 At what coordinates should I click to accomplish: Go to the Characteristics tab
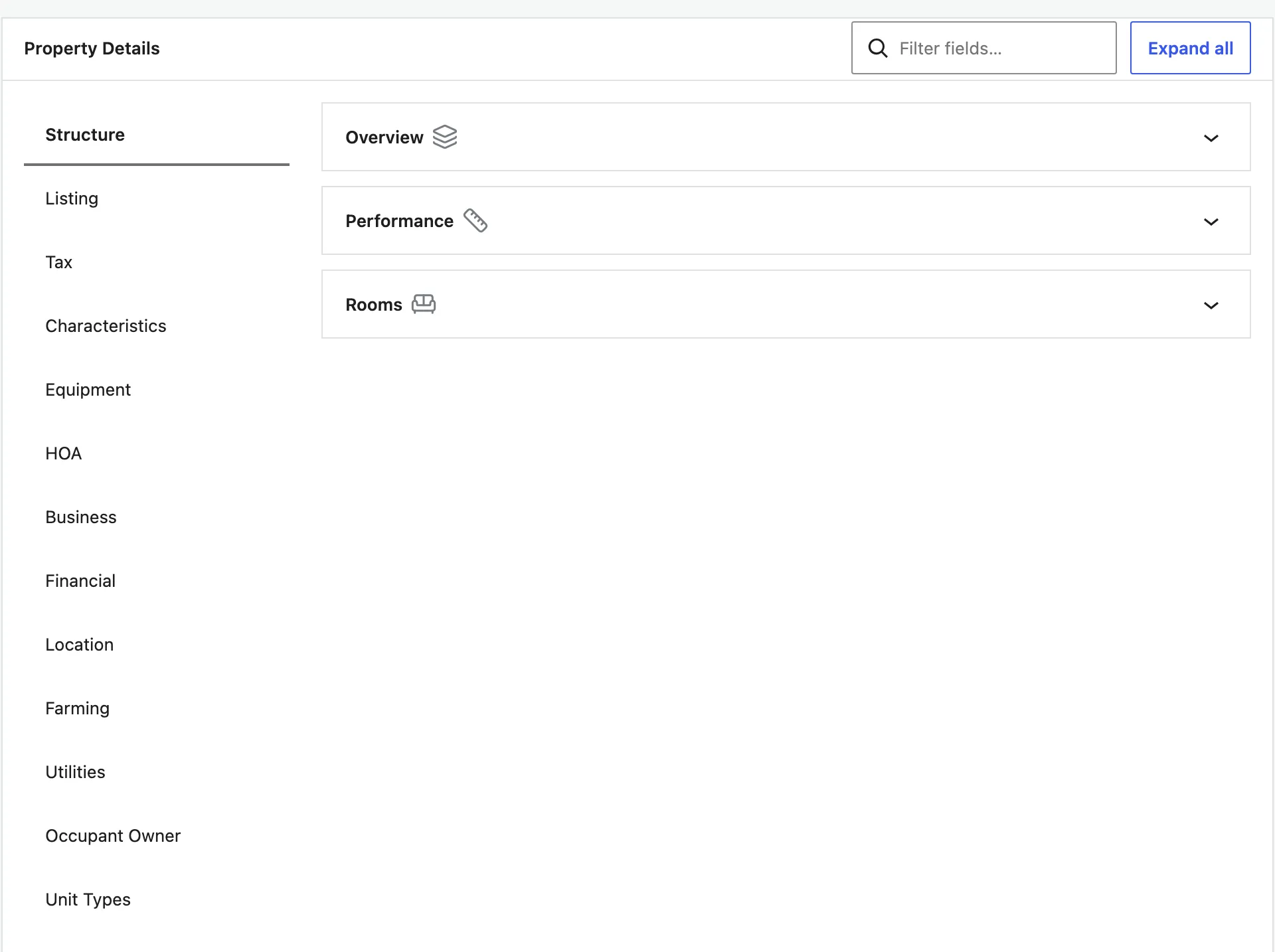[x=157, y=326]
